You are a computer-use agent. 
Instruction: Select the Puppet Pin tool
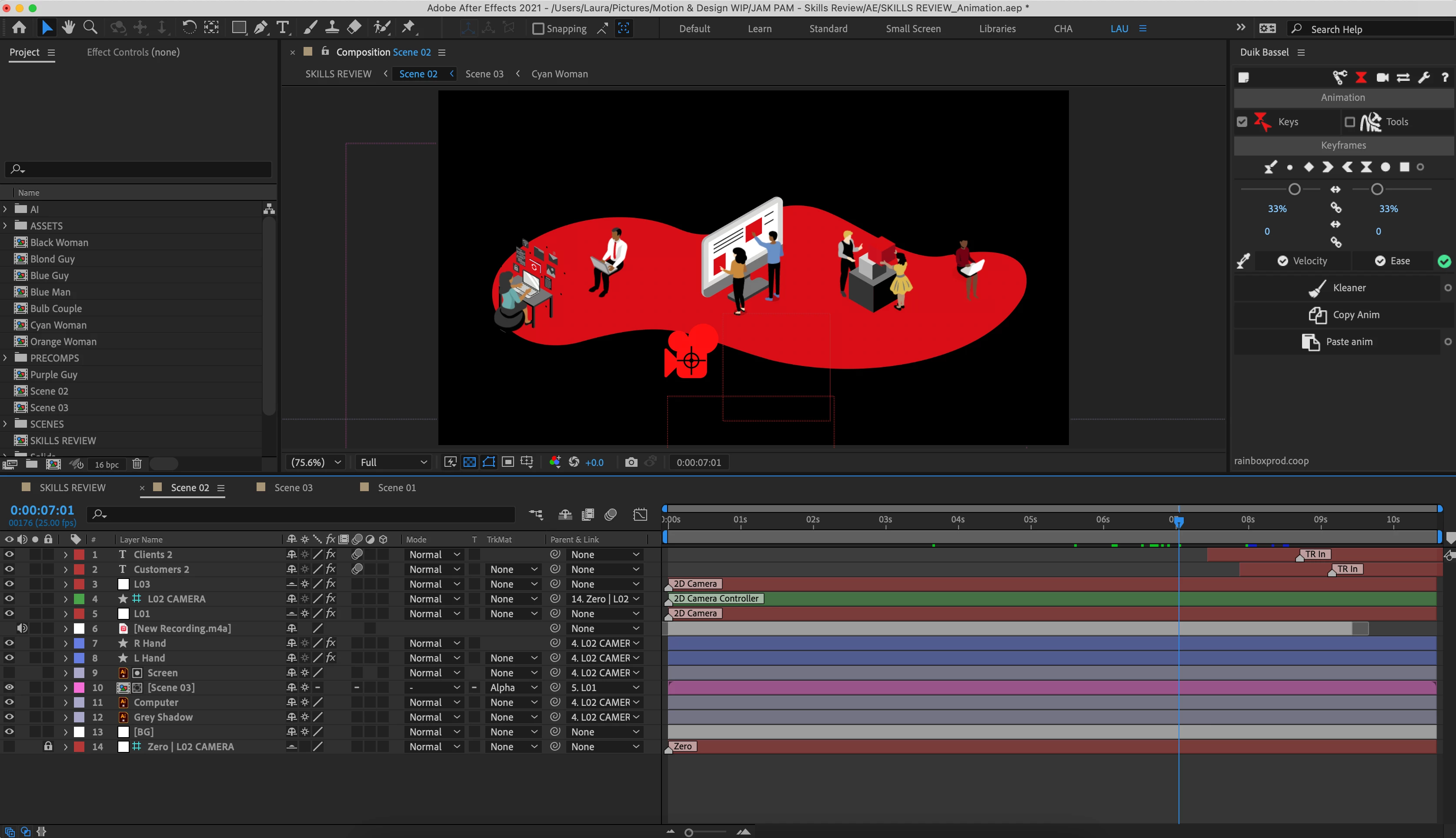click(408, 28)
